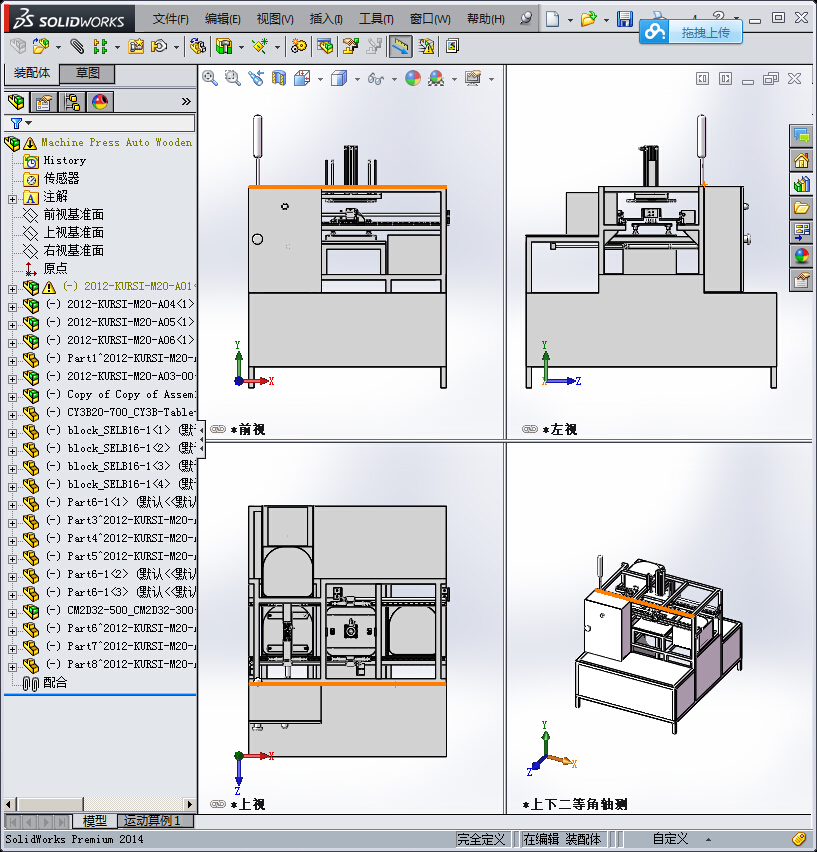
Task: Switch to the 草图 sketch tab
Action: [x=87, y=73]
